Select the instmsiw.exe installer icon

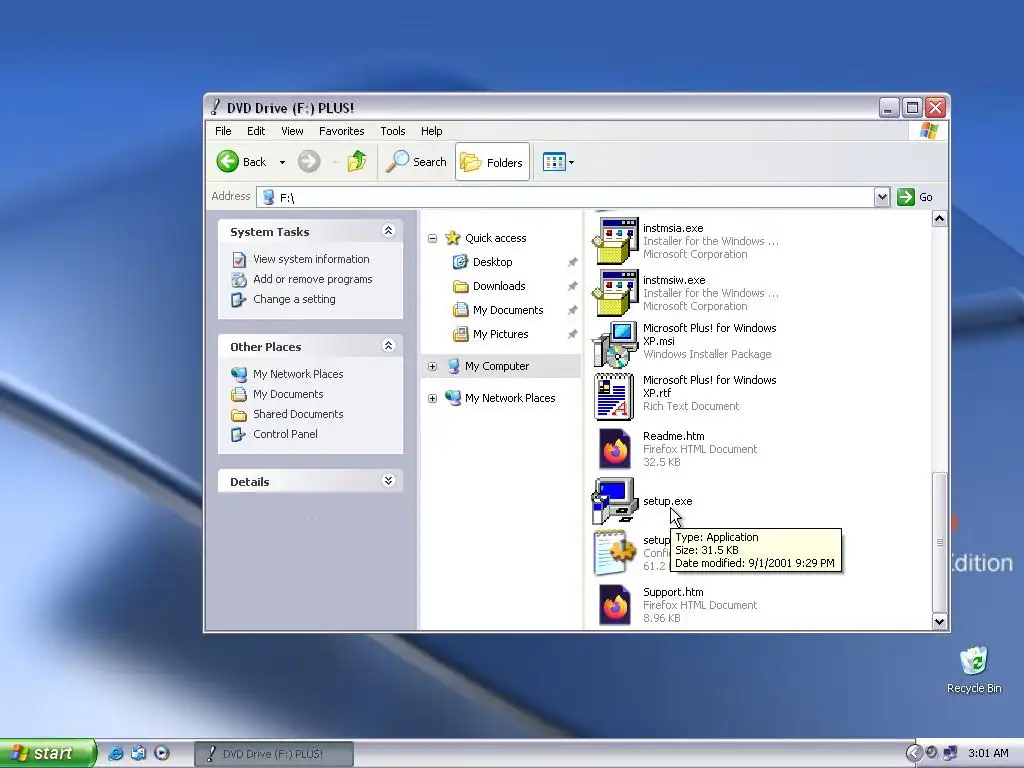[x=615, y=293]
